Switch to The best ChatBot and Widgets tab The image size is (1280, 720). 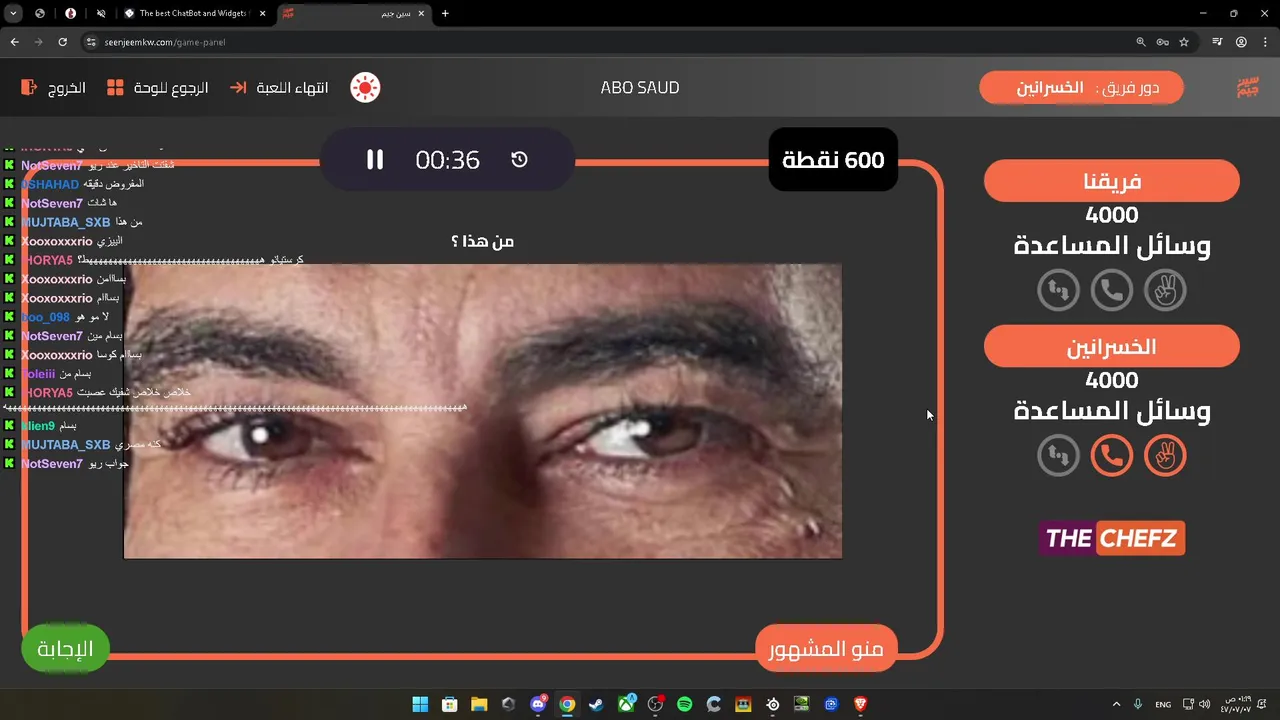coord(195,13)
